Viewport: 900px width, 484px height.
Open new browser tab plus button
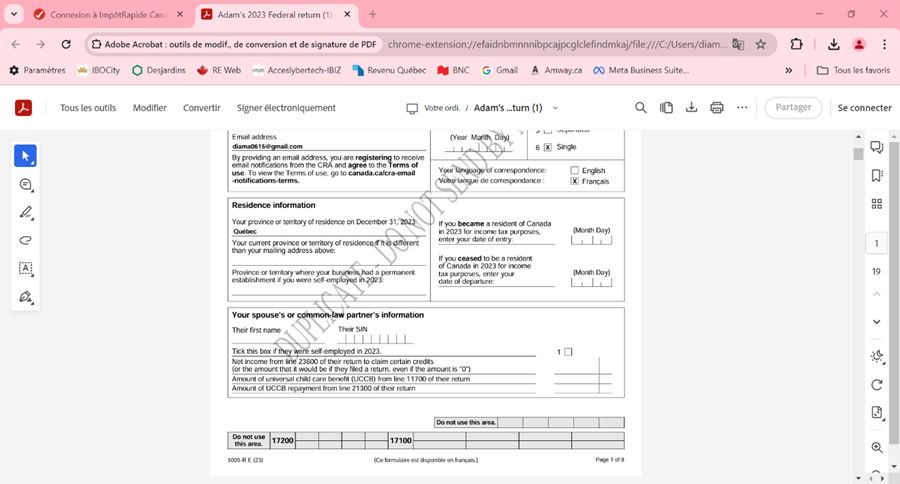tap(373, 14)
